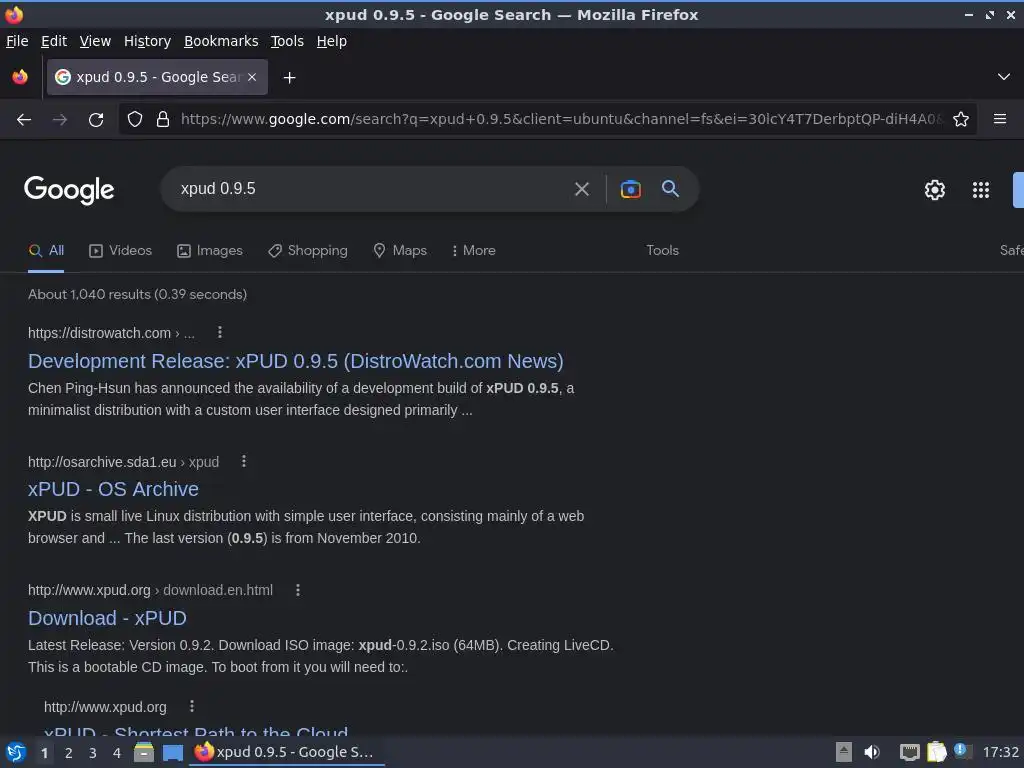Screen dimensions: 1024x768
Task: Open the Help menu
Action: (x=332, y=41)
